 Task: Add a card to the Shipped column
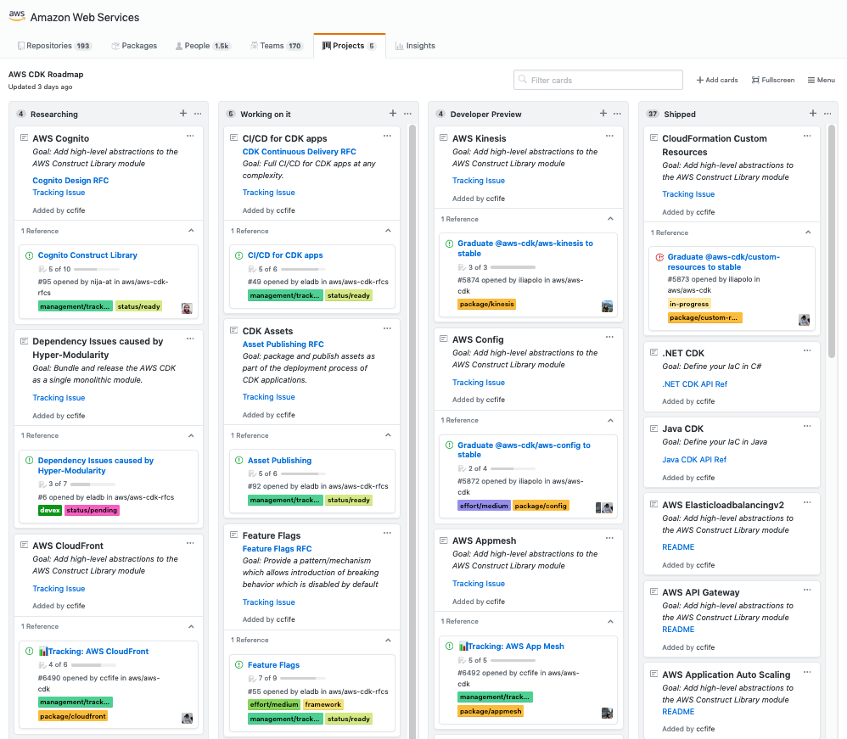click(812, 113)
